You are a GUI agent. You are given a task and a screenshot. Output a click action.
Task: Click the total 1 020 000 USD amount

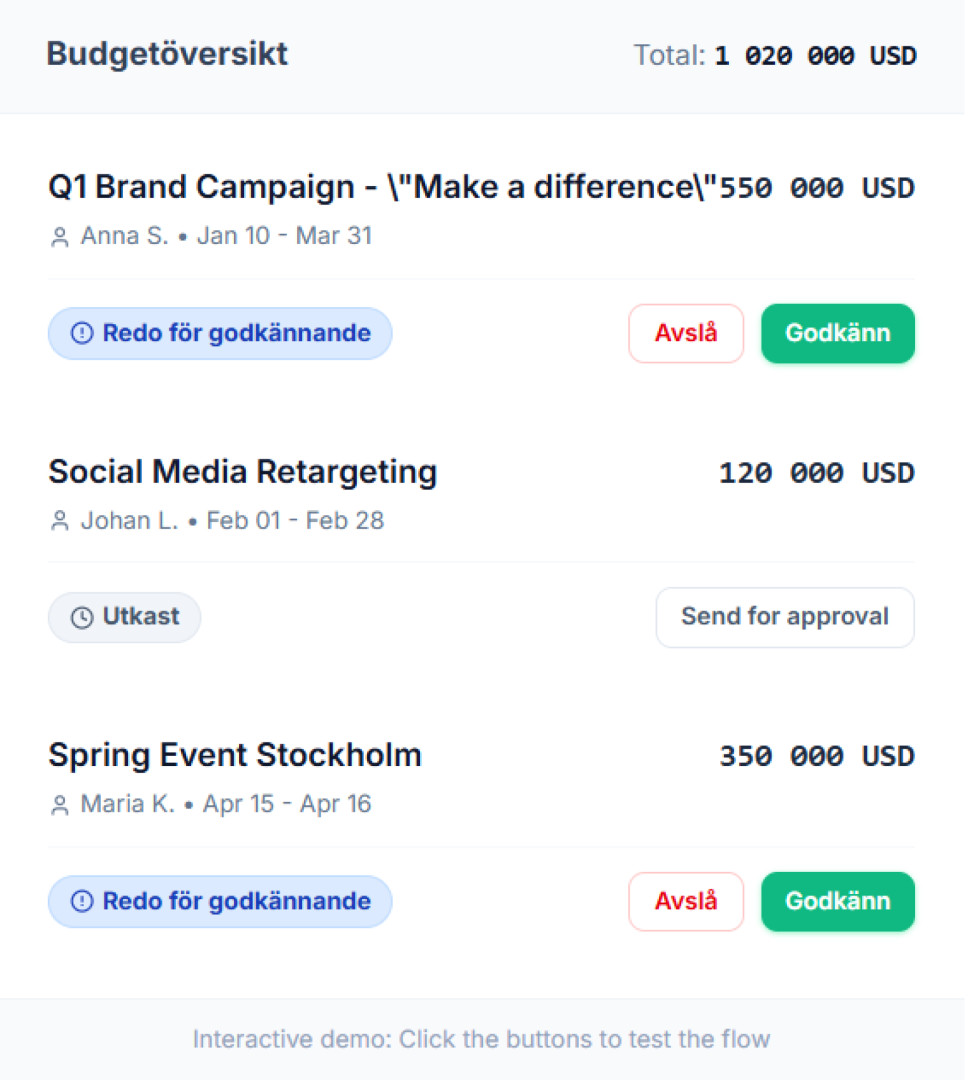815,56
